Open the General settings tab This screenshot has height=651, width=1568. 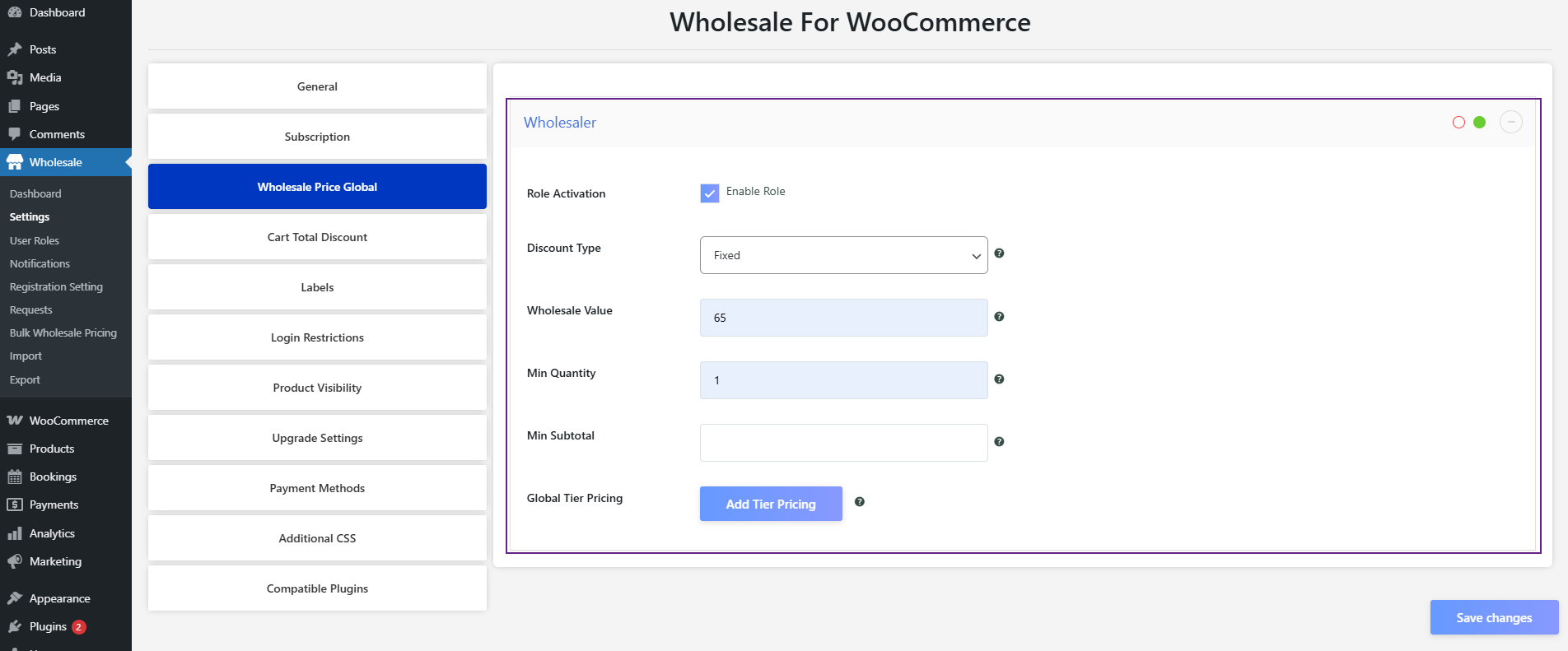point(317,86)
